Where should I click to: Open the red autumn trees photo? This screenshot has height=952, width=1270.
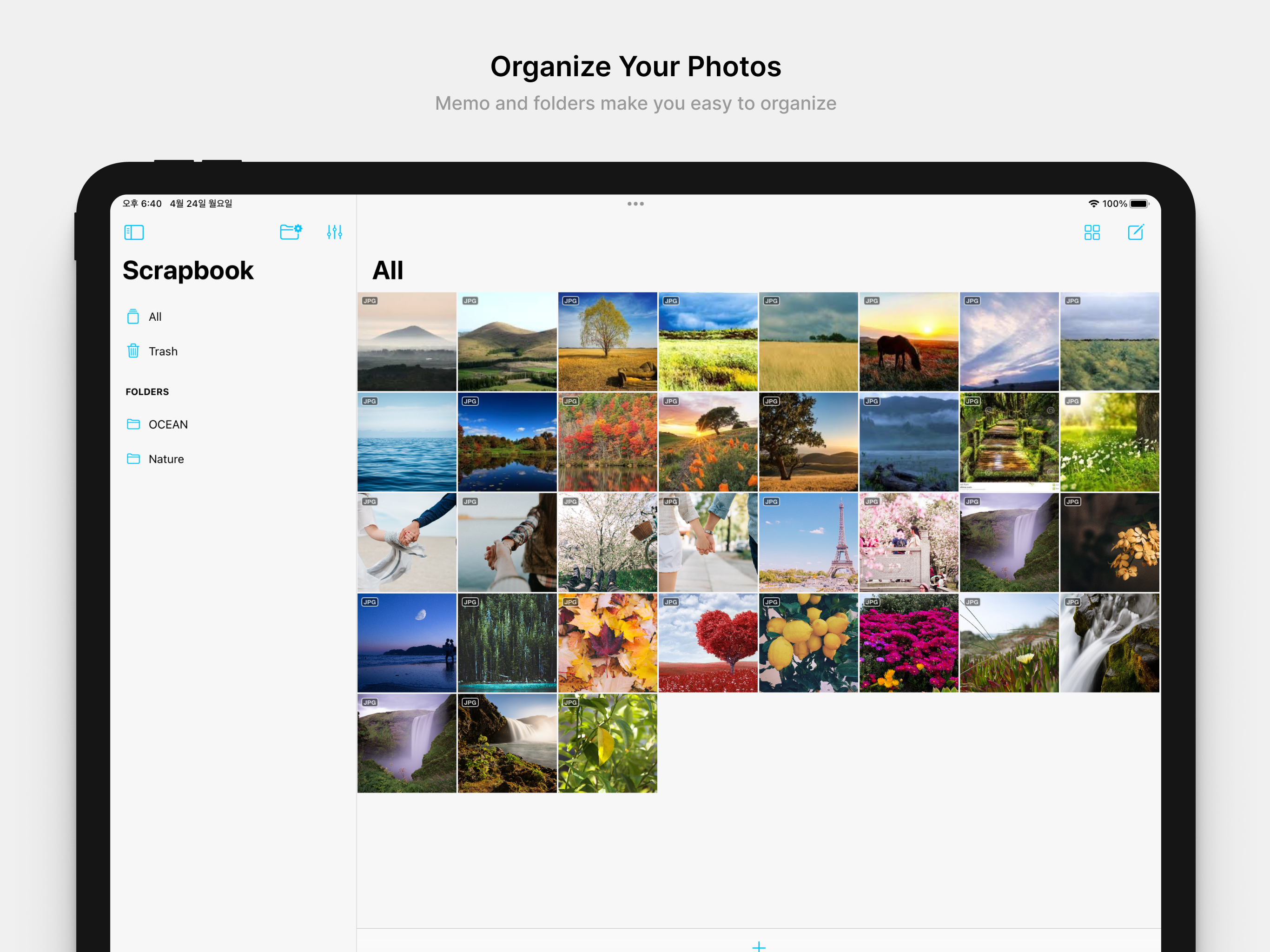608,442
